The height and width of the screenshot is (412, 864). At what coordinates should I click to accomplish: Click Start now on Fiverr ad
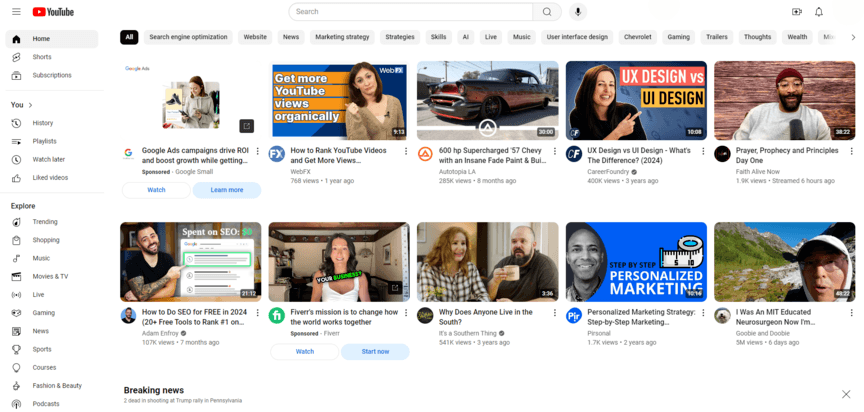pyautogui.click(x=375, y=352)
